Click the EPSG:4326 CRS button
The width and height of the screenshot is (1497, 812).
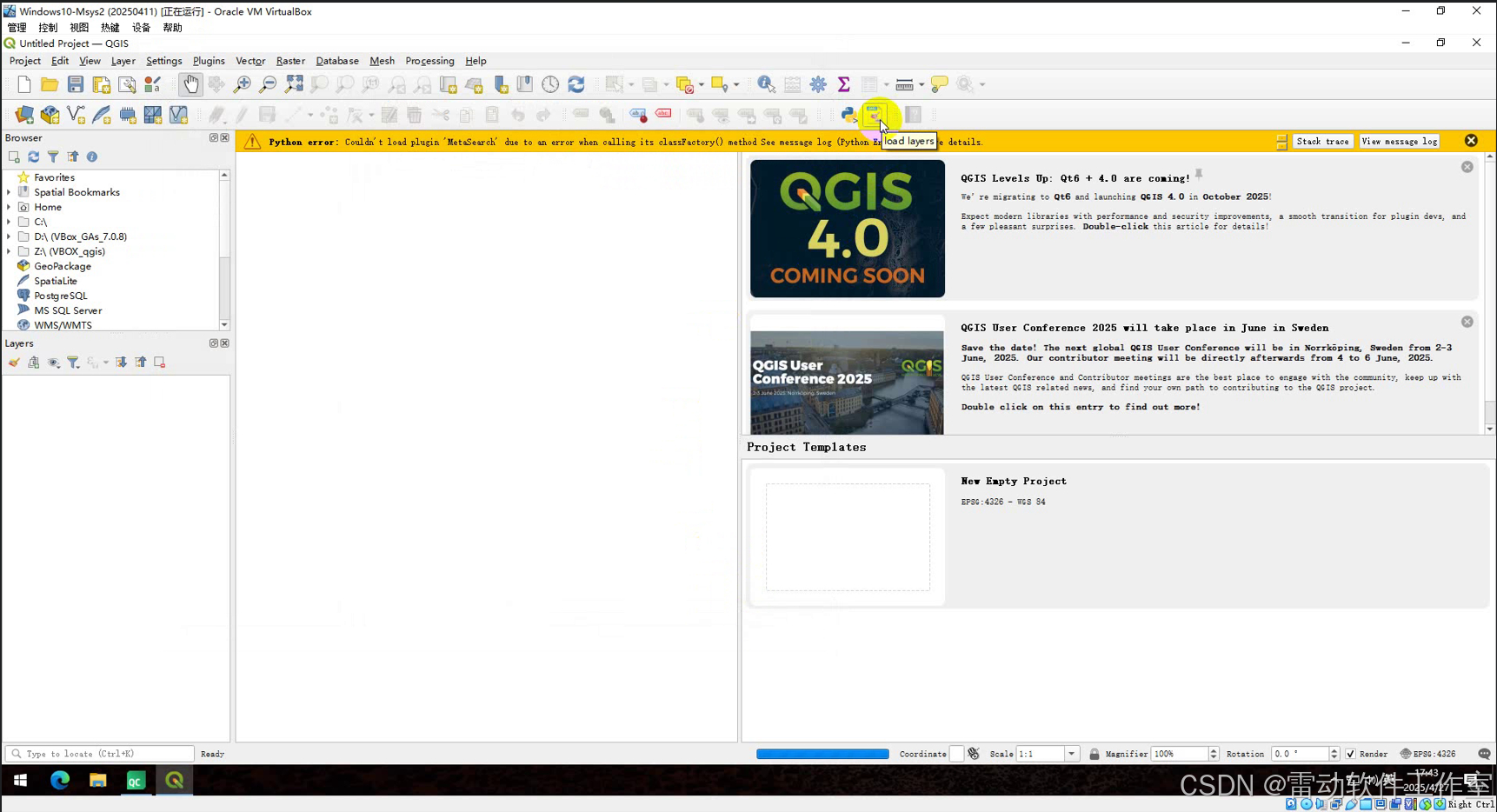(1427, 754)
